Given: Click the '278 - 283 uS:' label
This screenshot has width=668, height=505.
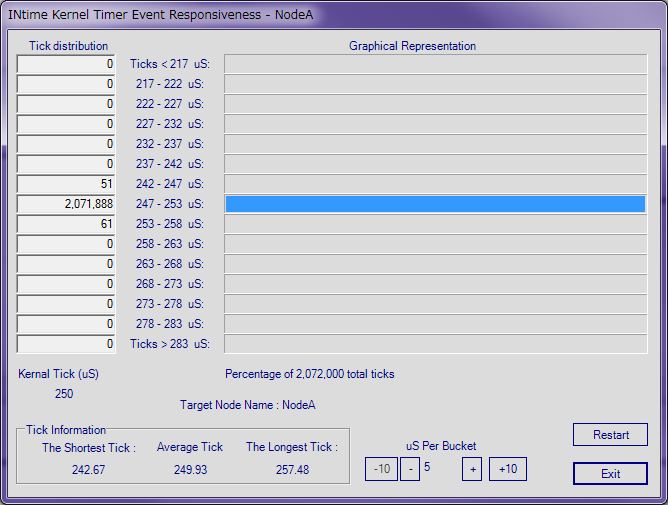Looking at the screenshot, I should 170,324.
